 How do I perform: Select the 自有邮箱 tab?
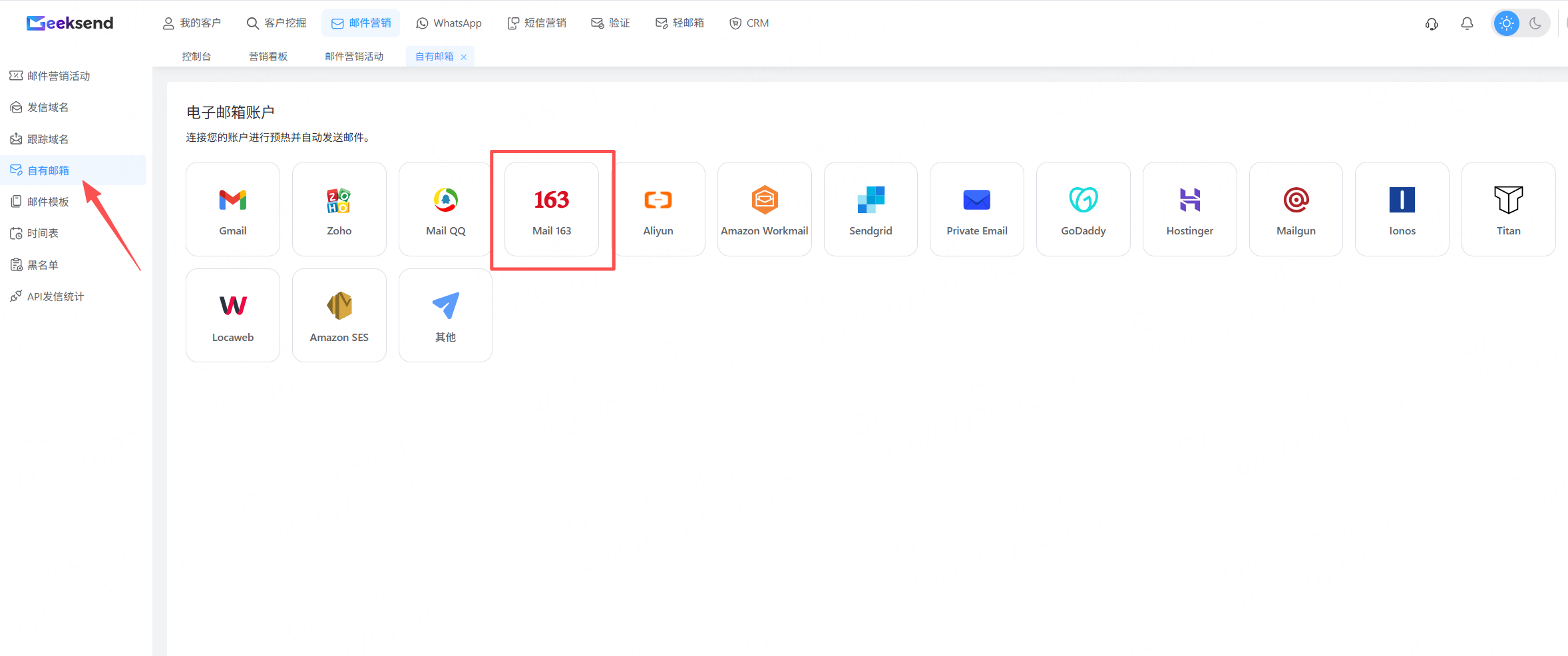pyautogui.click(x=435, y=57)
